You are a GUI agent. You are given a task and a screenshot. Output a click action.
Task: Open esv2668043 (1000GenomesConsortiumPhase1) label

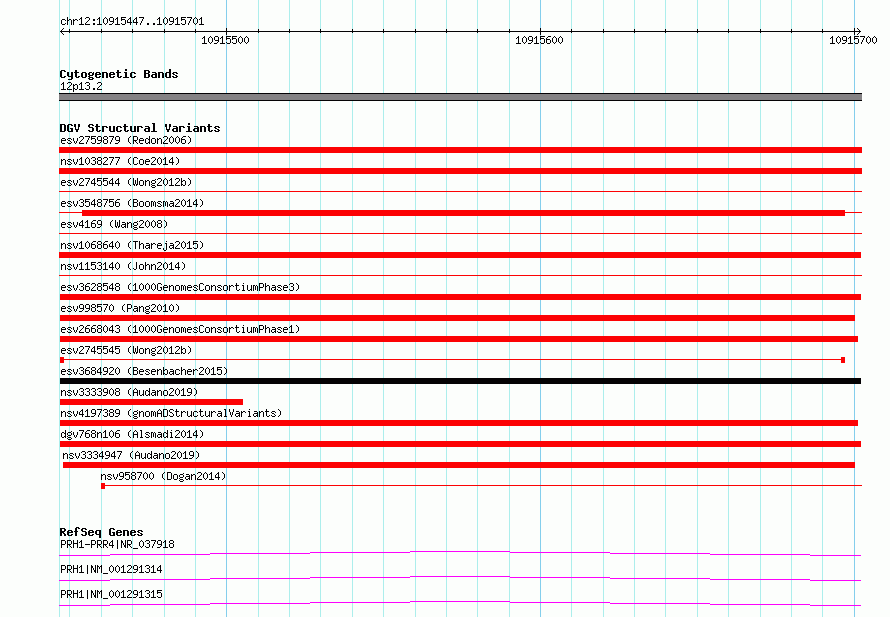click(x=180, y=329)
